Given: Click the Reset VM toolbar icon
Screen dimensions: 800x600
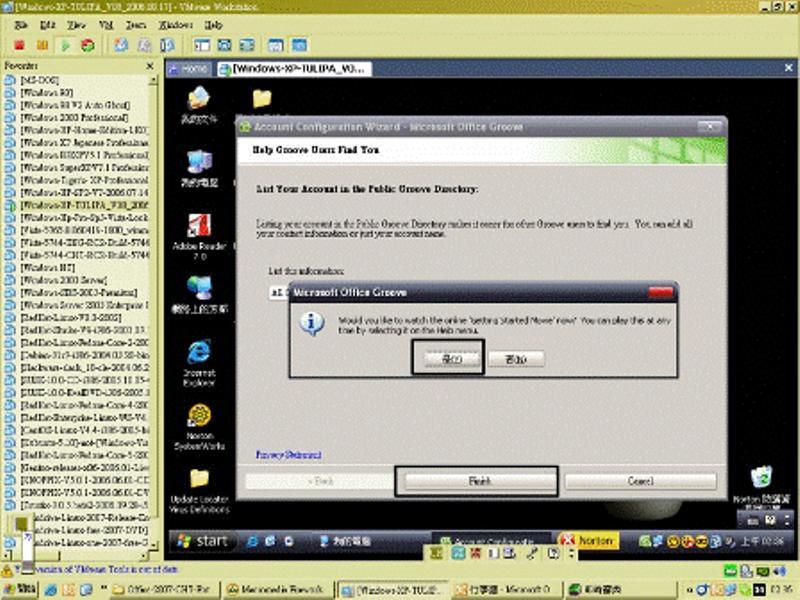Looking at the screenshot, I should coord(88,45).
